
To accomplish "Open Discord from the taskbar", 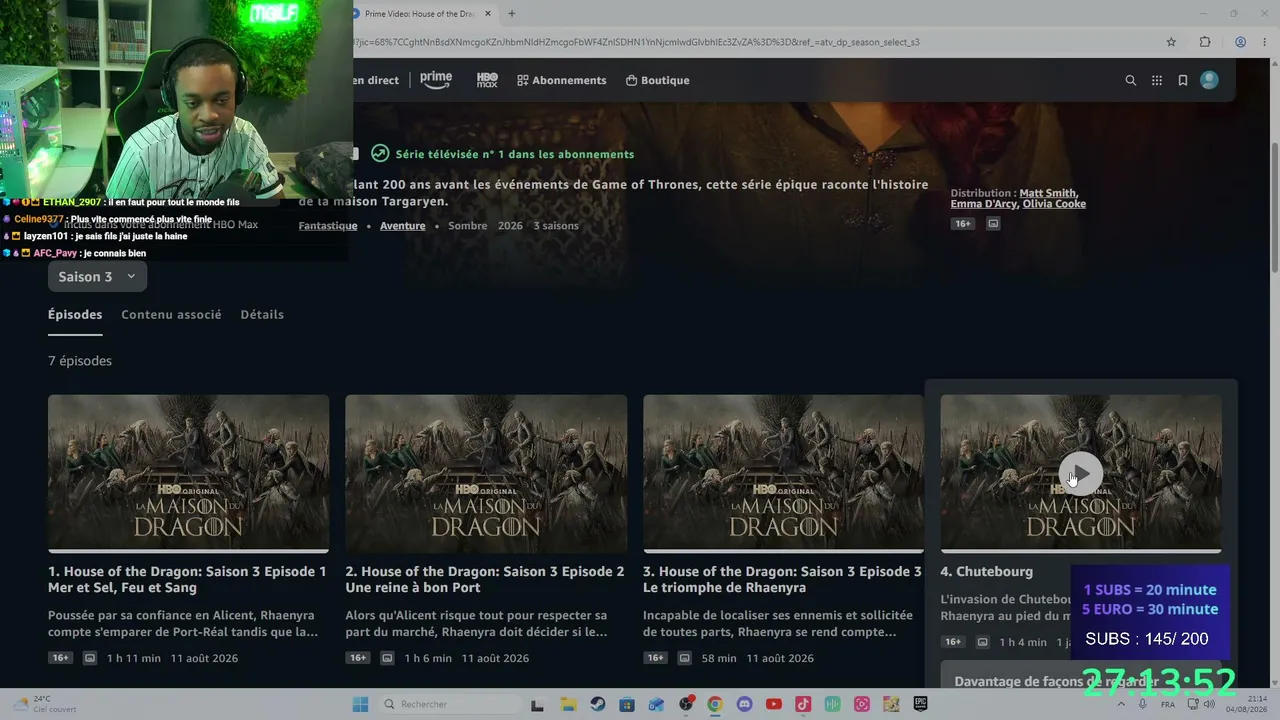I will point(744,704).
